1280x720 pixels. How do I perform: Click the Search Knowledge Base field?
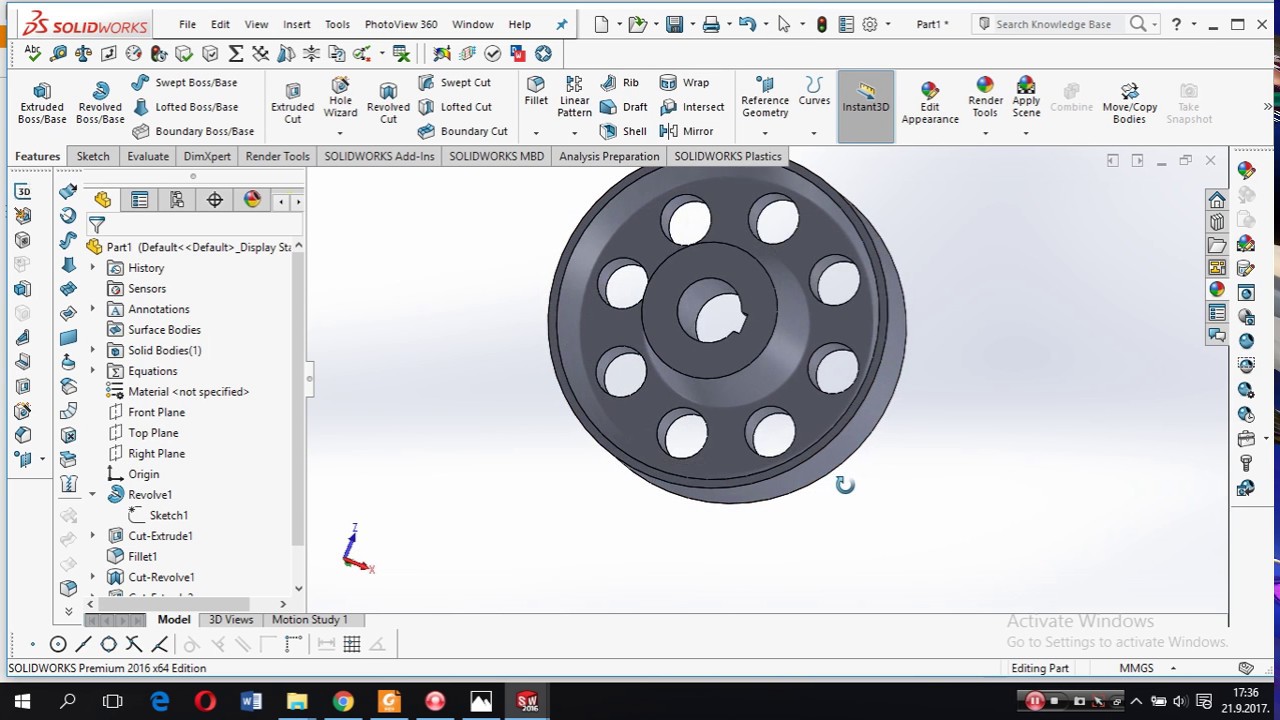point(1053,24)
